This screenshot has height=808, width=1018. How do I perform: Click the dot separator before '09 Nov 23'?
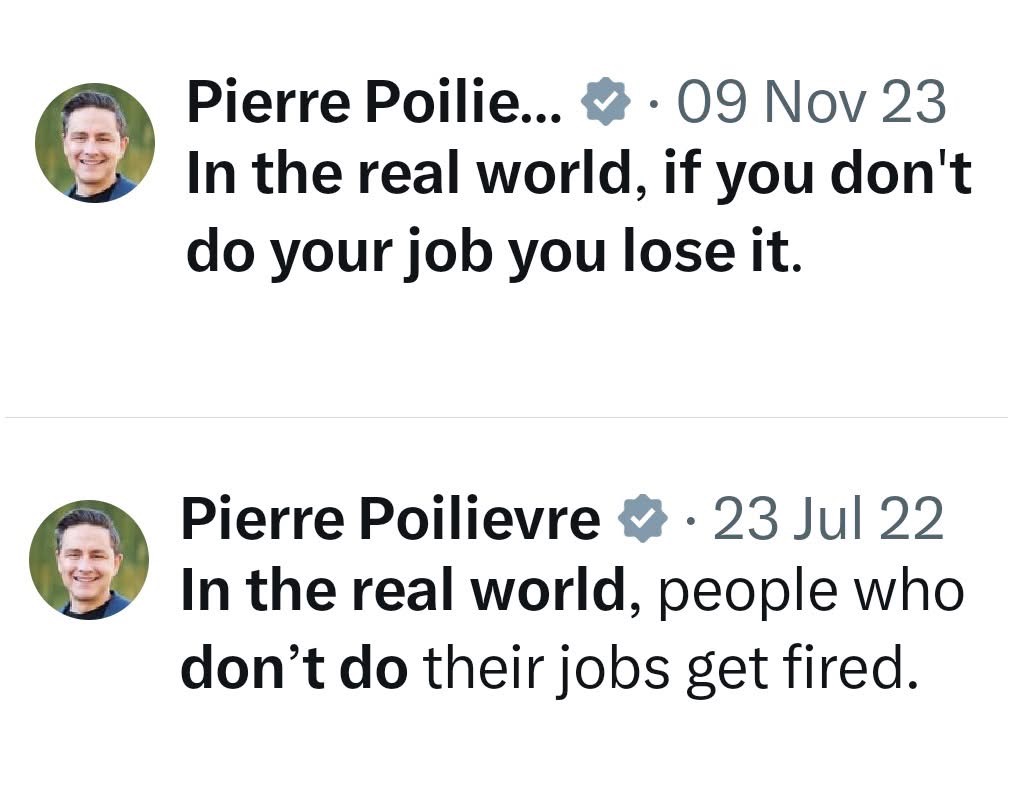click(653, 103)
